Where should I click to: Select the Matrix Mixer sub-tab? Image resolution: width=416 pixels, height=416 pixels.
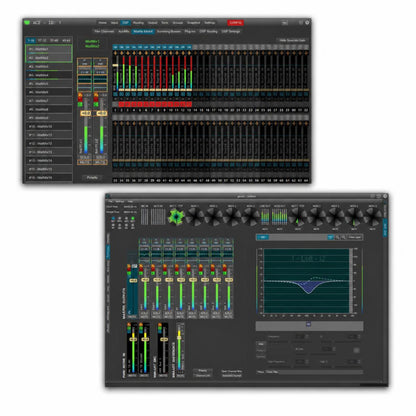click(143, 31)
